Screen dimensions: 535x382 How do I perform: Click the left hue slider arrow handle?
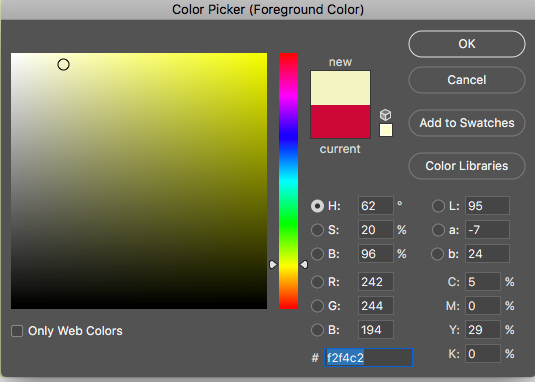coord(273,265)
